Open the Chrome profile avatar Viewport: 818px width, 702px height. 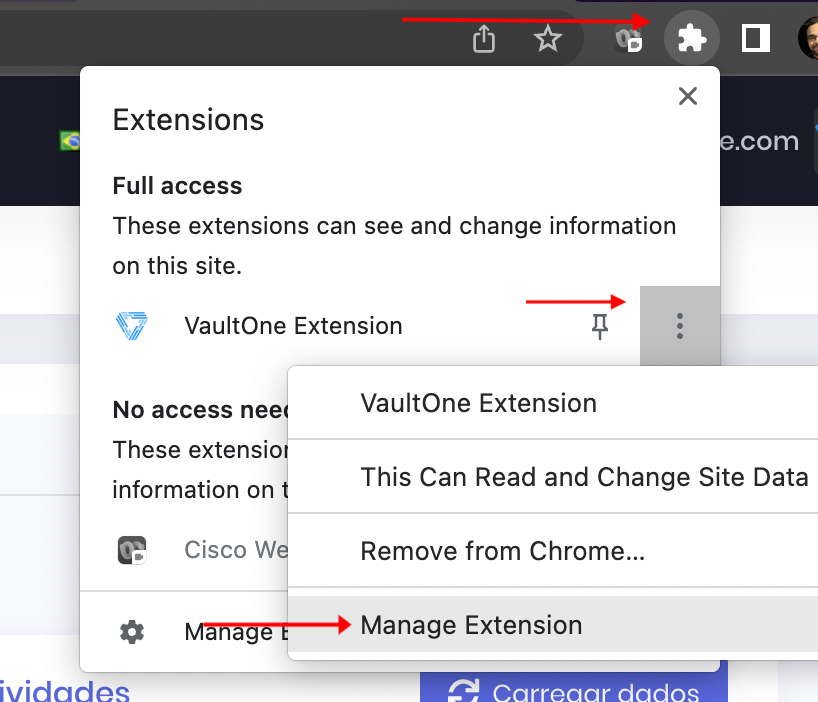pos(808,39)
